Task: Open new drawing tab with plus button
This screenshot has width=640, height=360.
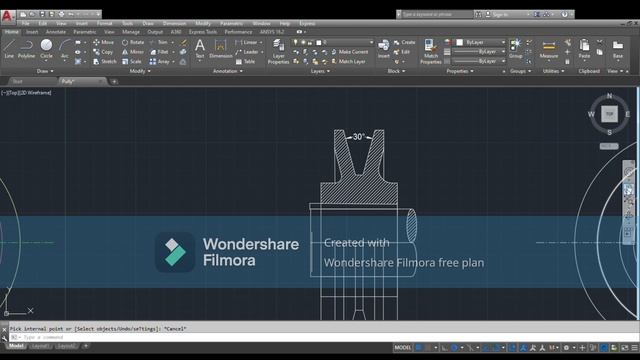Action: pos(114,82)
